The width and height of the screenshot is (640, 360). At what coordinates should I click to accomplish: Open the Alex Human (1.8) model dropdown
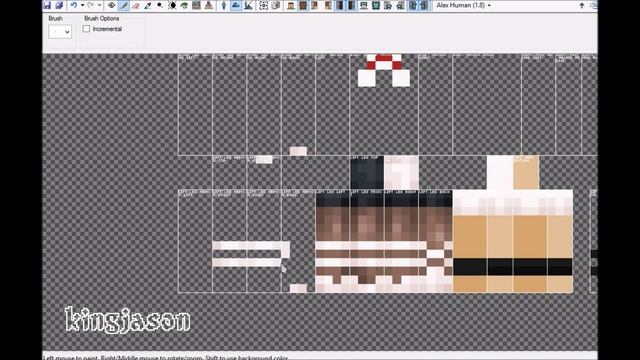click(463, 5)
